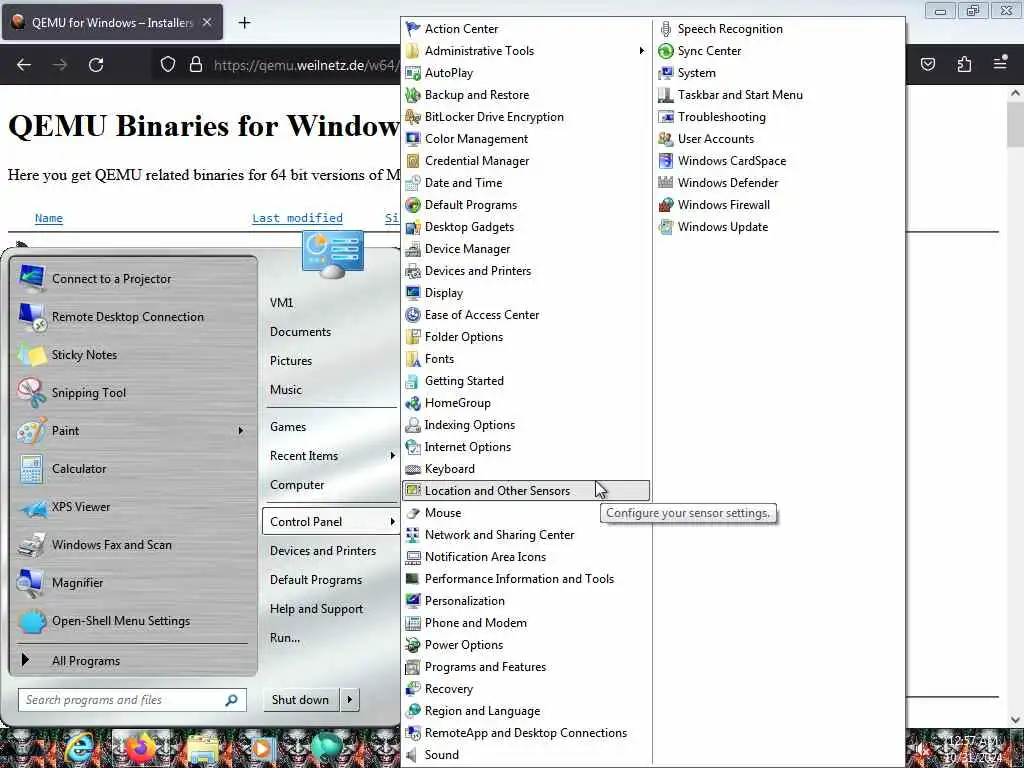Click the BitLocker Drive Encryption icon

pos(413,117)
